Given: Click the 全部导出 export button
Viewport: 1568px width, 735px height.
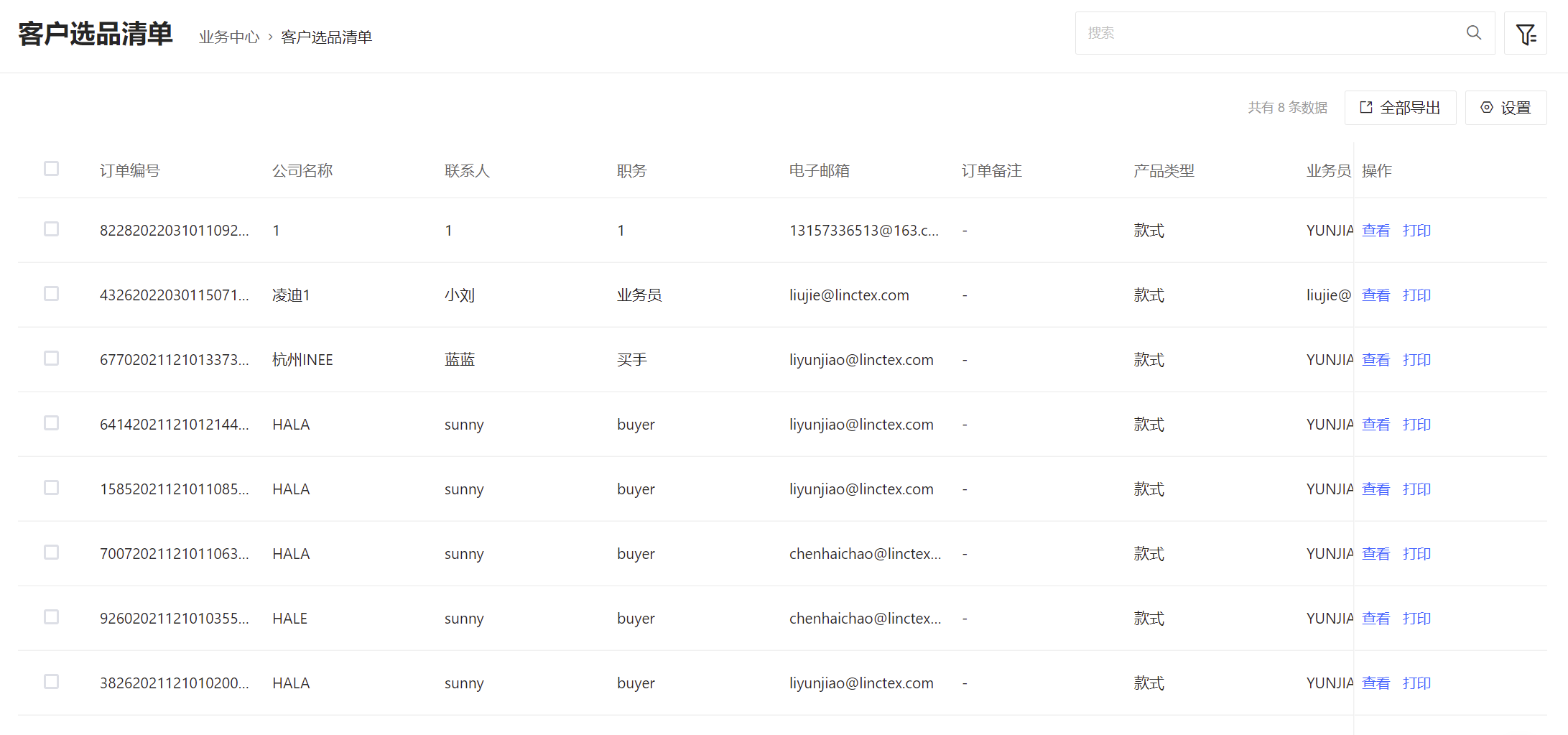Looking at the screenshot, I should pos(1400,108).
